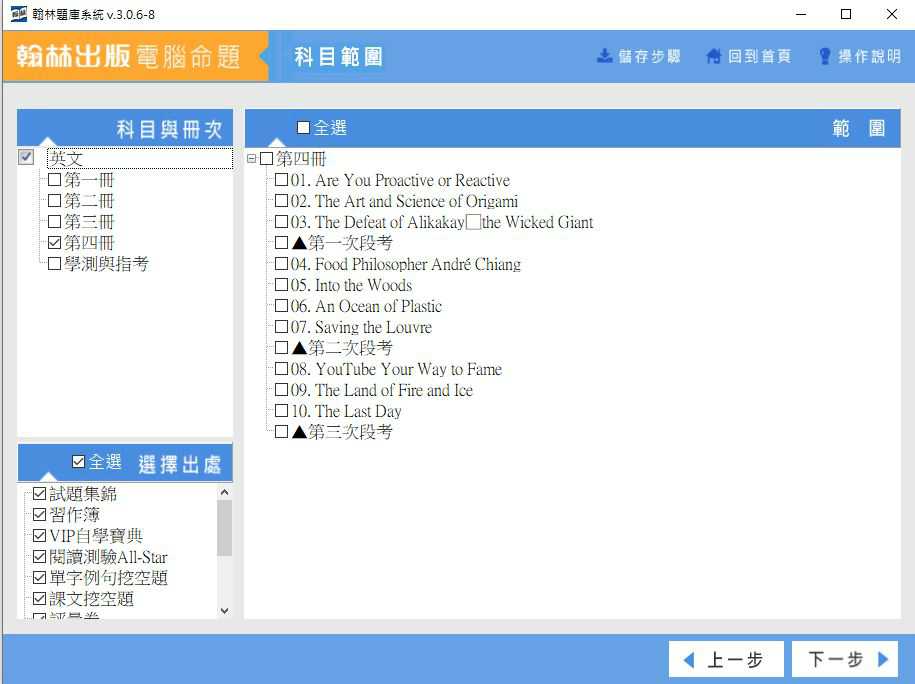Check the 第一冊 checkbox

tap(54, 180)
